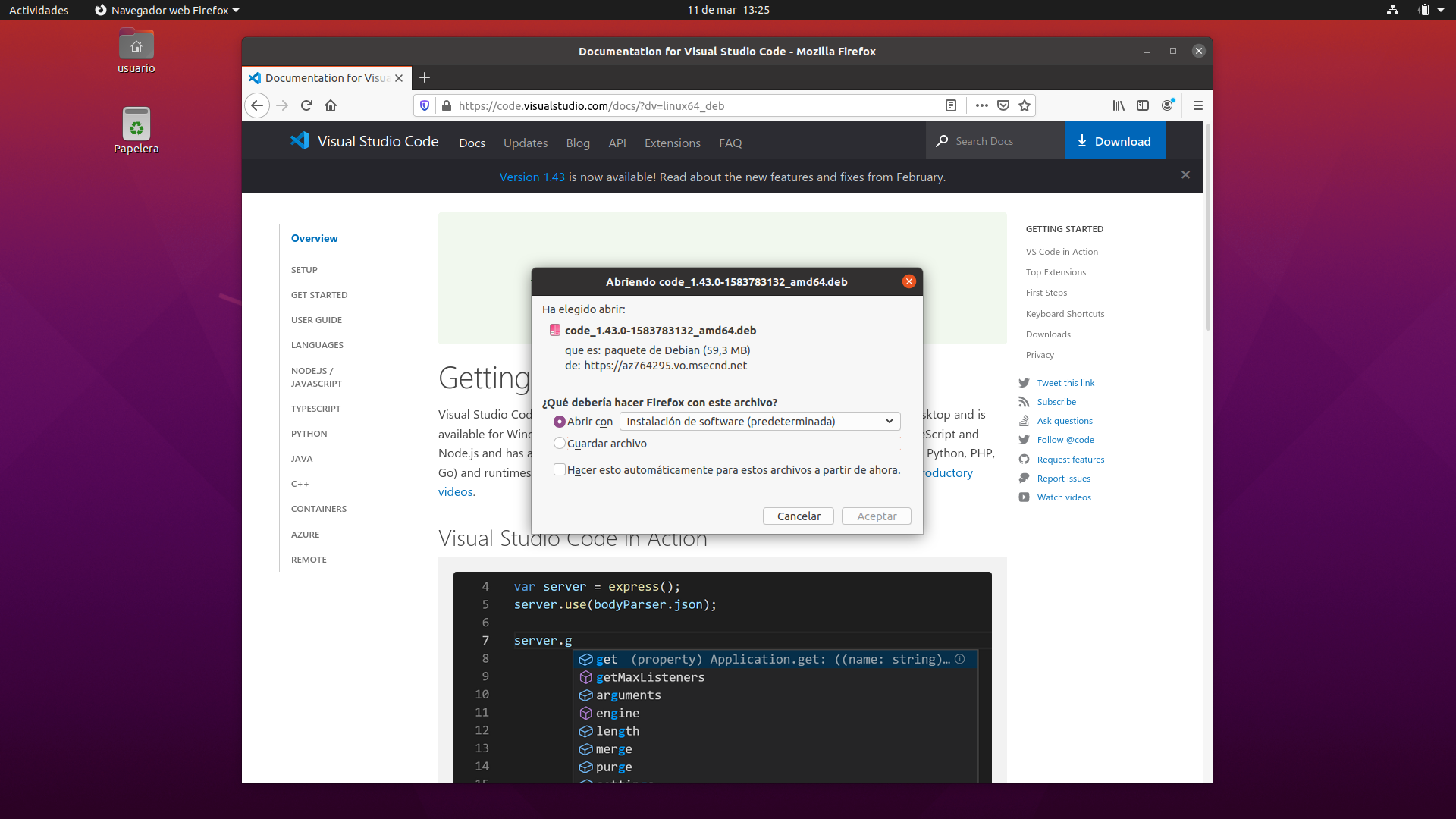Open the GET STARTED sidebar section
Image resolution: width=1456 pixels, height=819 pixels.
click(x=319, y=295)
